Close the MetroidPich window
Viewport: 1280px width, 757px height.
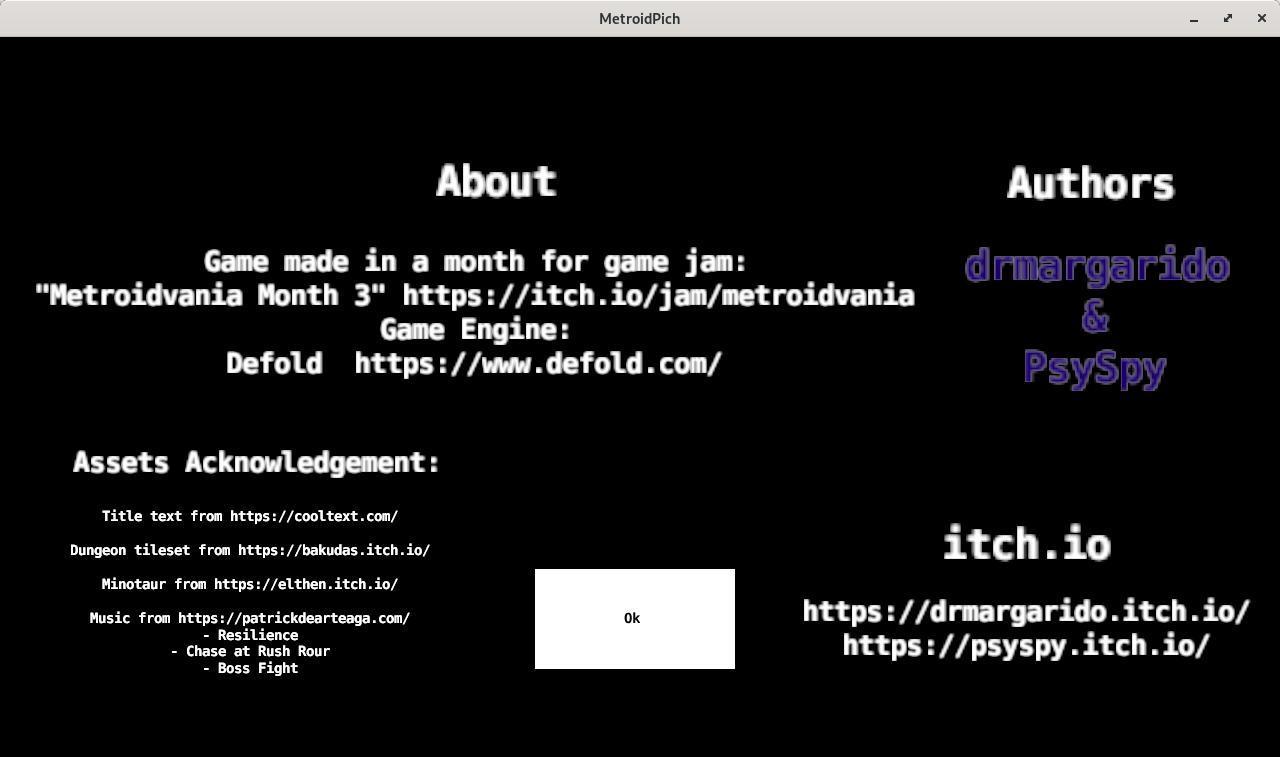(1262, 19)
